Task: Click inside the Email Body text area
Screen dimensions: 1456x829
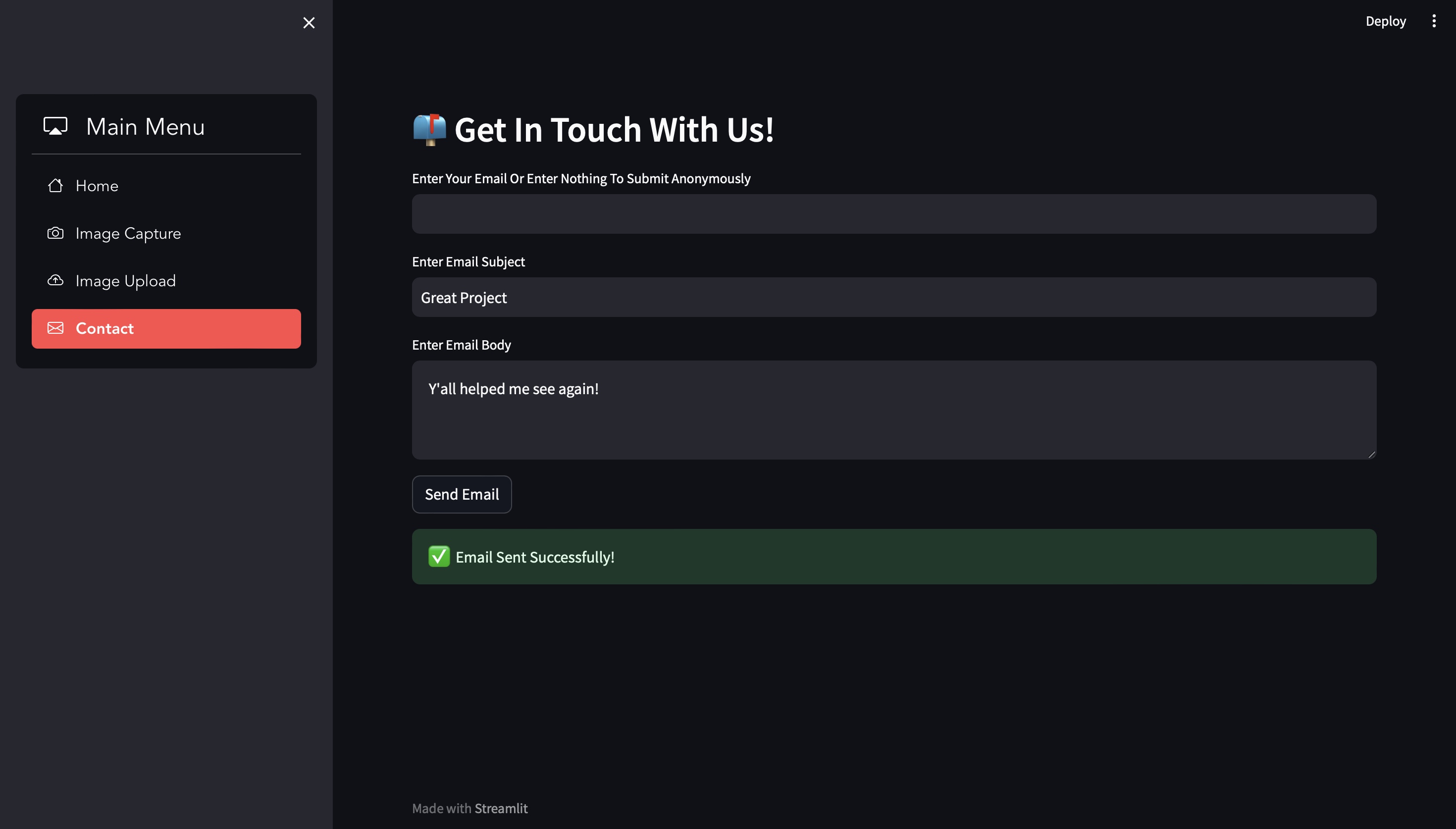Action: (x=893, y=410)
